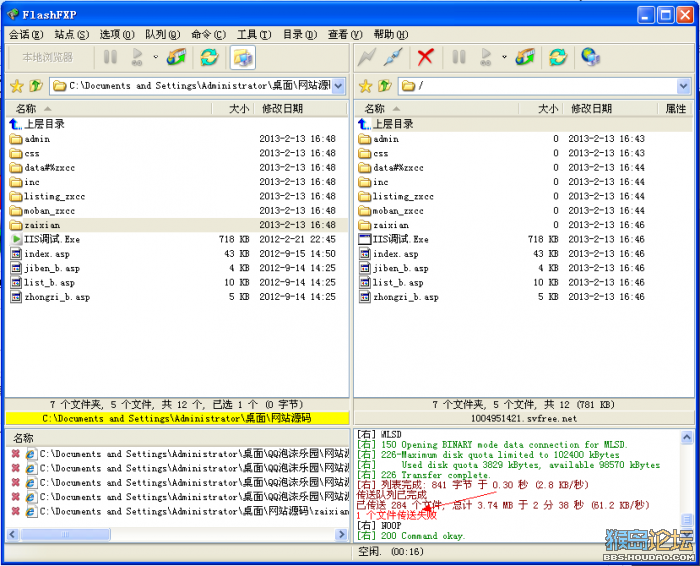The width and height of the screenshot is (700, 566).
Task: Sort remote pane by 属性 column header
Action: 675,108
